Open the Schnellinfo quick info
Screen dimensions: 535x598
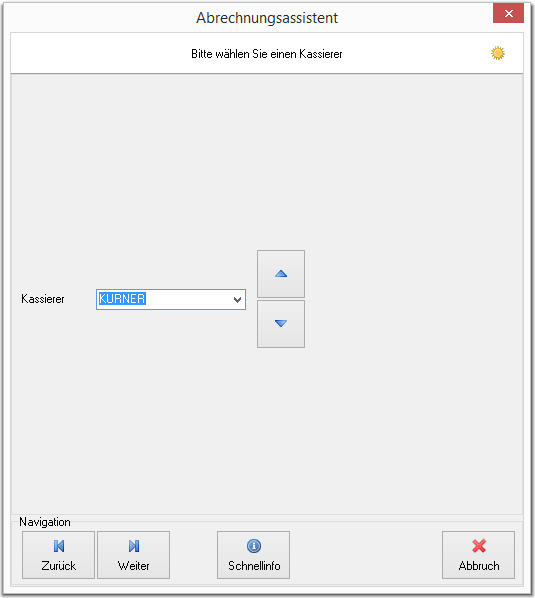pyautogui.click(x=254, y=555)
